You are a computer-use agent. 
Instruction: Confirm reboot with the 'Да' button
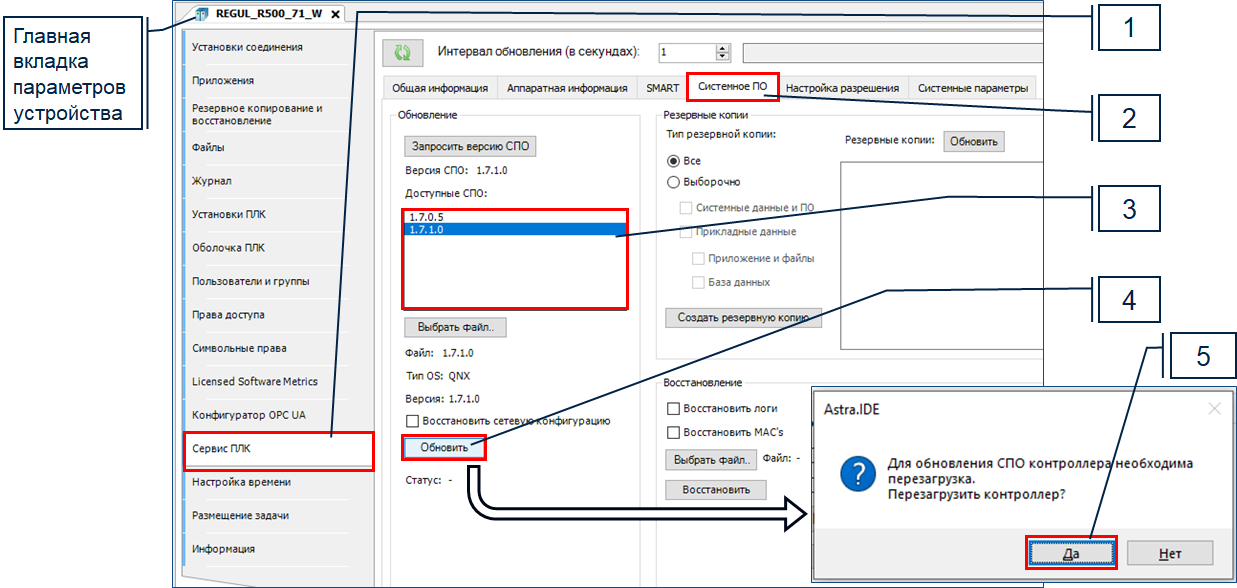(1071, 552)
